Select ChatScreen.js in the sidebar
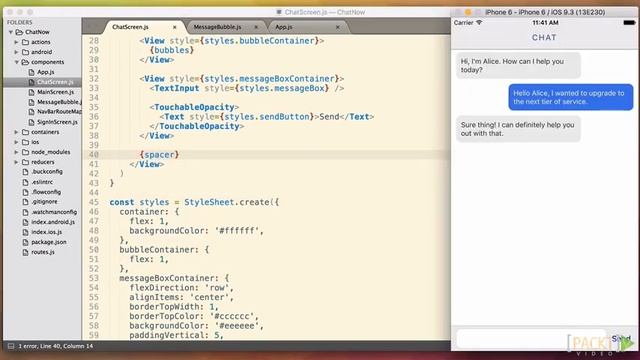 [x=55, y=82]
